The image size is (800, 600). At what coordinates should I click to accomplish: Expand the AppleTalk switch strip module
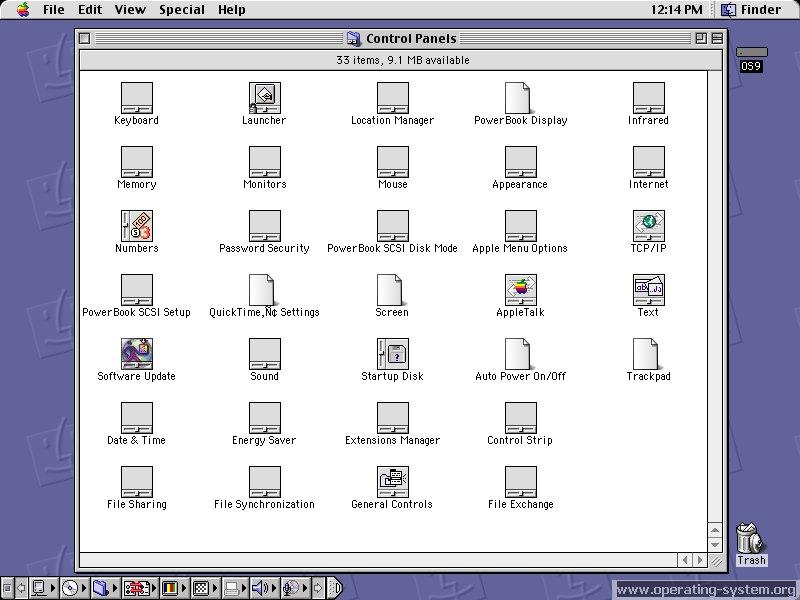coord(43,588)
